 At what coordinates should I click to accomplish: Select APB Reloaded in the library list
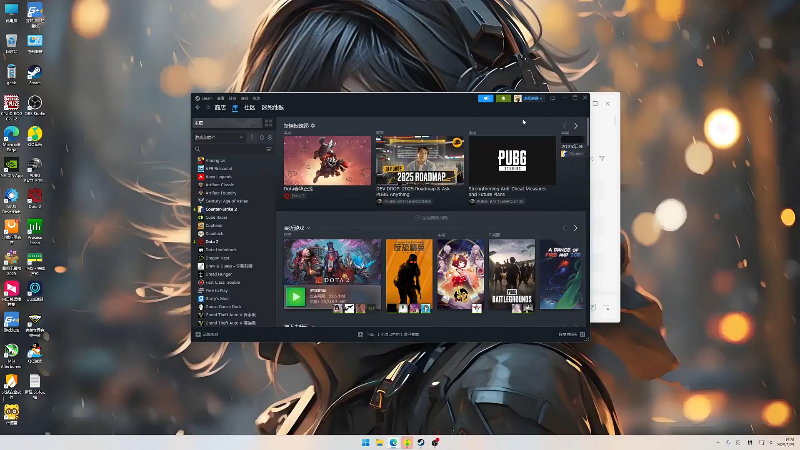click(219, 168)
